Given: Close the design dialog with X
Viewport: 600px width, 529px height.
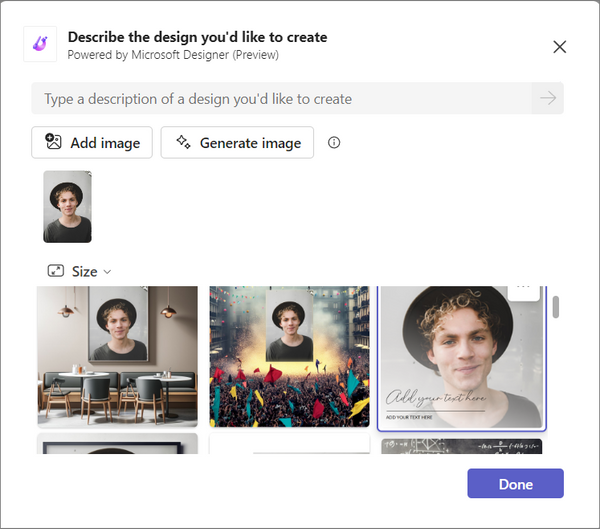Looking at the screenshot, I should tap(559, 47).
